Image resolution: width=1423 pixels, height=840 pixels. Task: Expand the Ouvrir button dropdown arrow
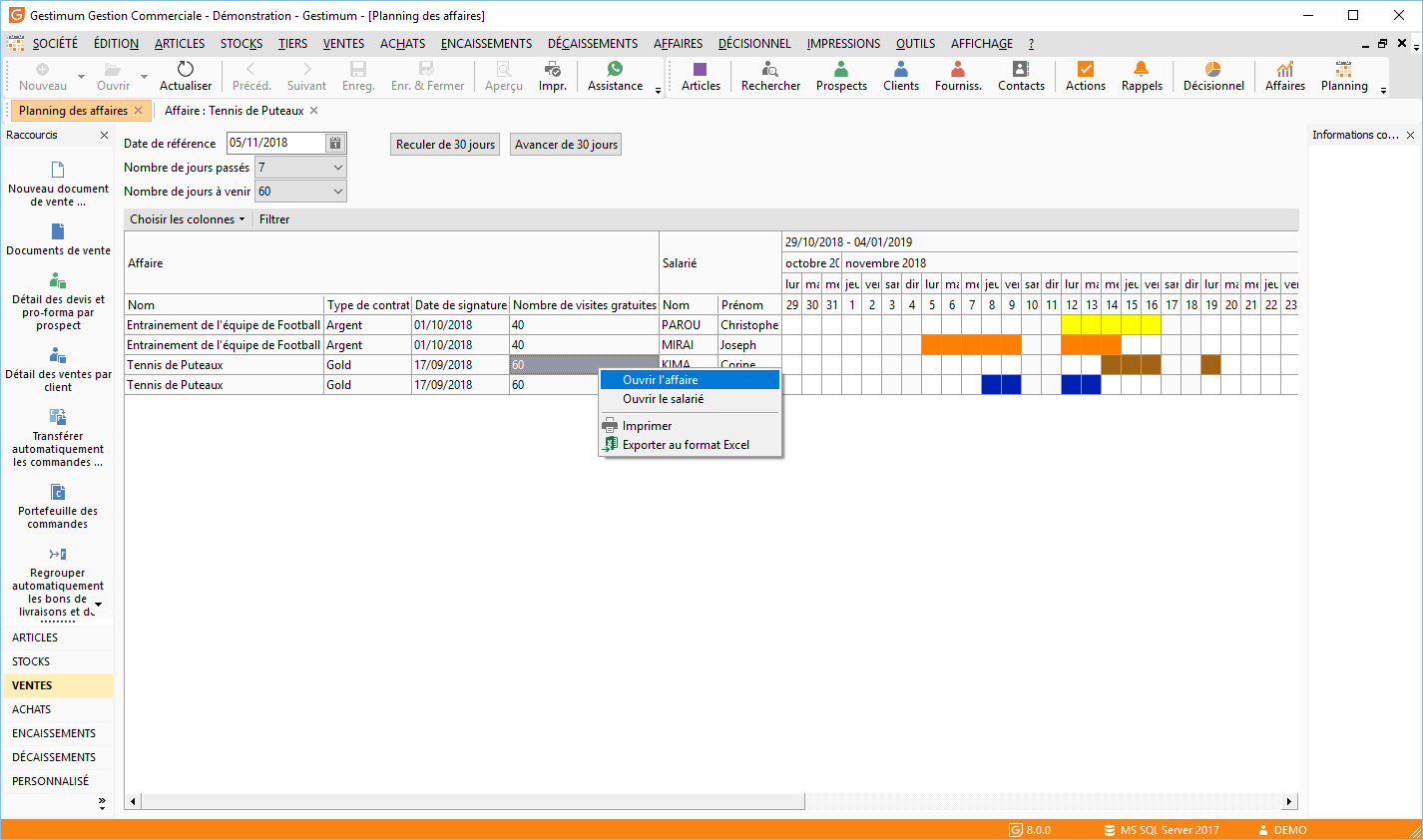(144, 77)
